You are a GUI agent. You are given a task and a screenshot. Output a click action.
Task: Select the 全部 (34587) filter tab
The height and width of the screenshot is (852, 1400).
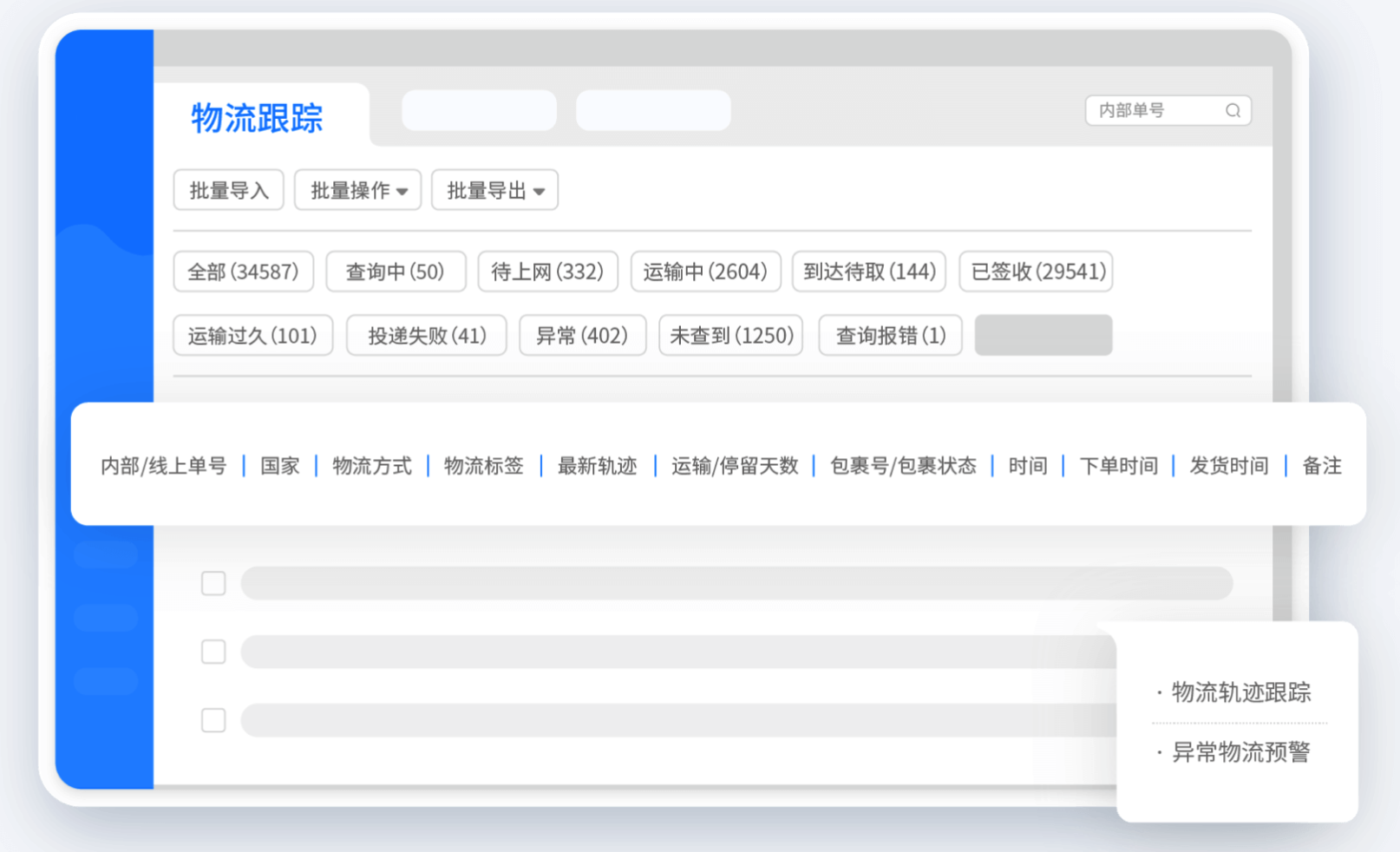pyautogui.click(x=243, y=272)
